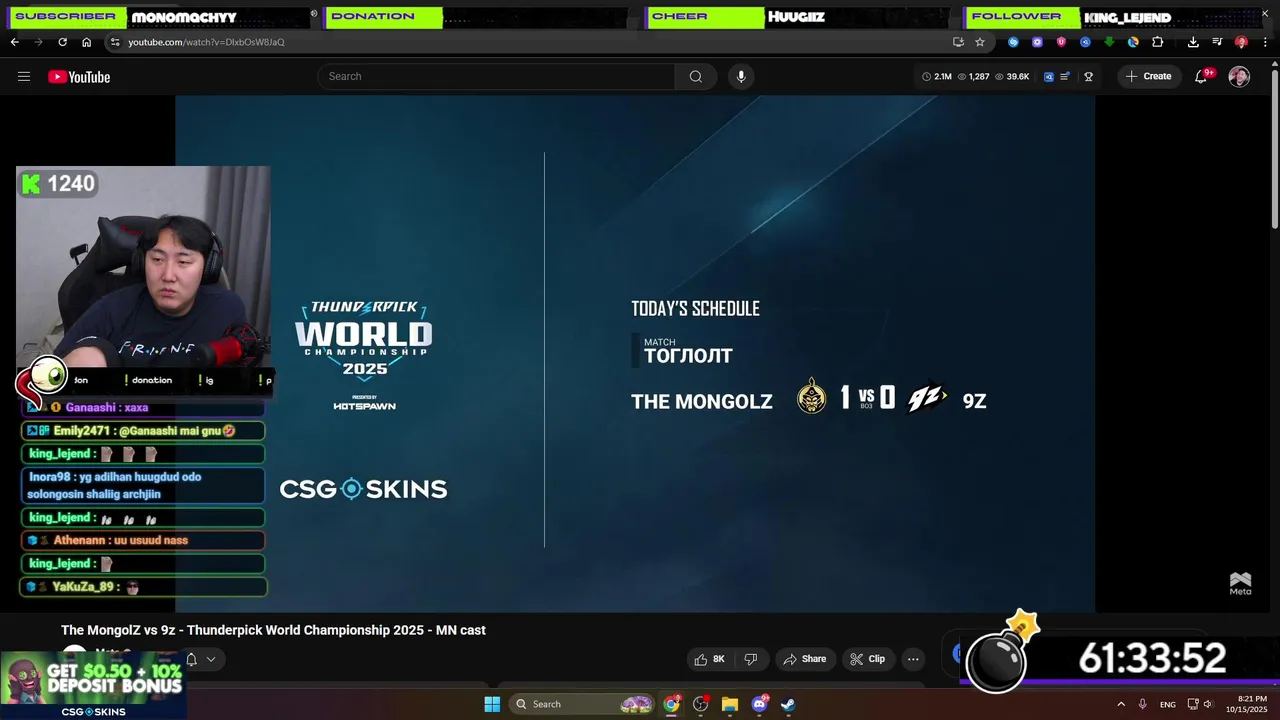The image size is (1280, 720).
Task: Click the video player area
Action: pyautogui.click(x=635, y=353)
